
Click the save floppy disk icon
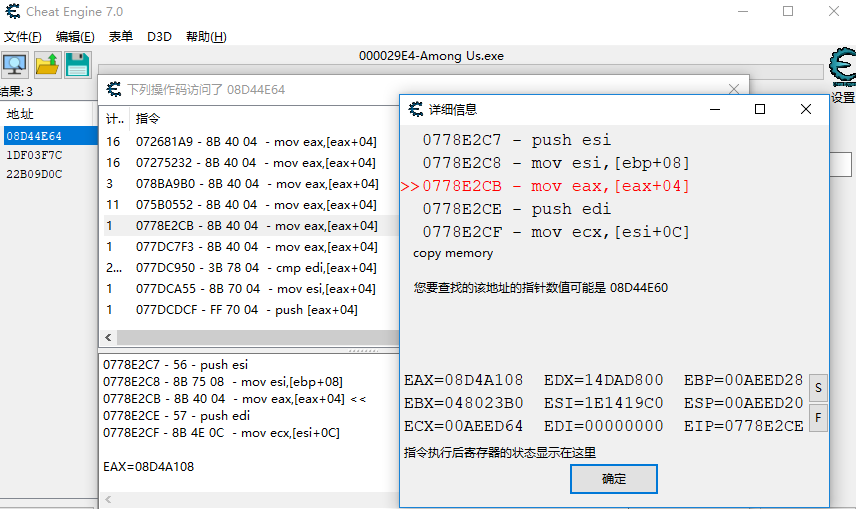point(78,64)
